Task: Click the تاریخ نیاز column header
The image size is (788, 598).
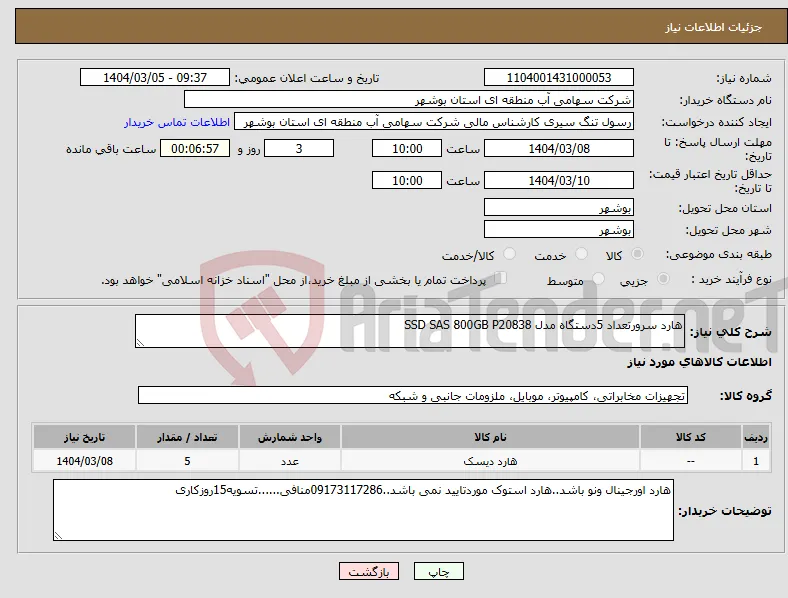Action: (84, 437)
